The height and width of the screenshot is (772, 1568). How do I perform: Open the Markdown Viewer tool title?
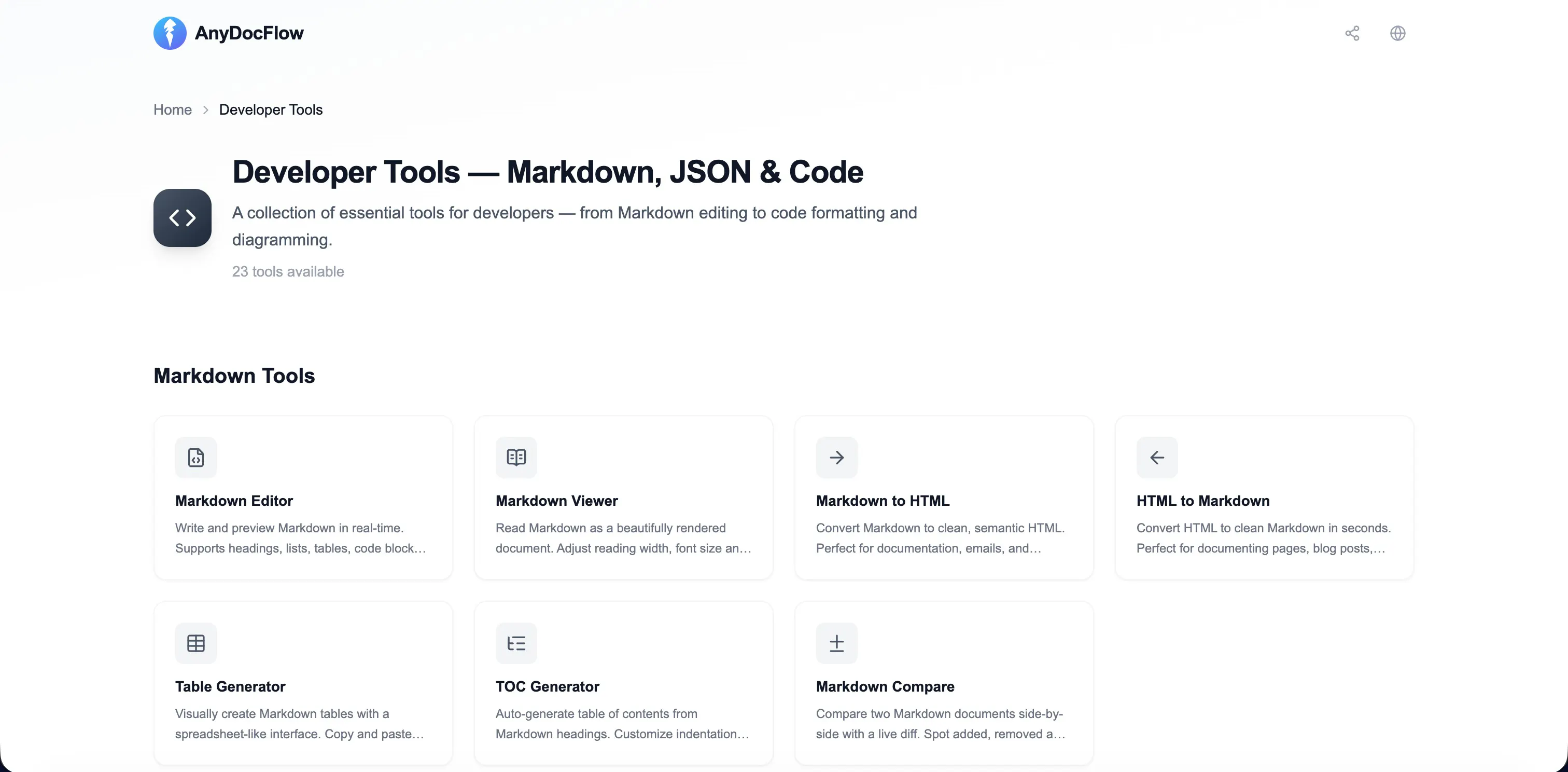[556, 501]
